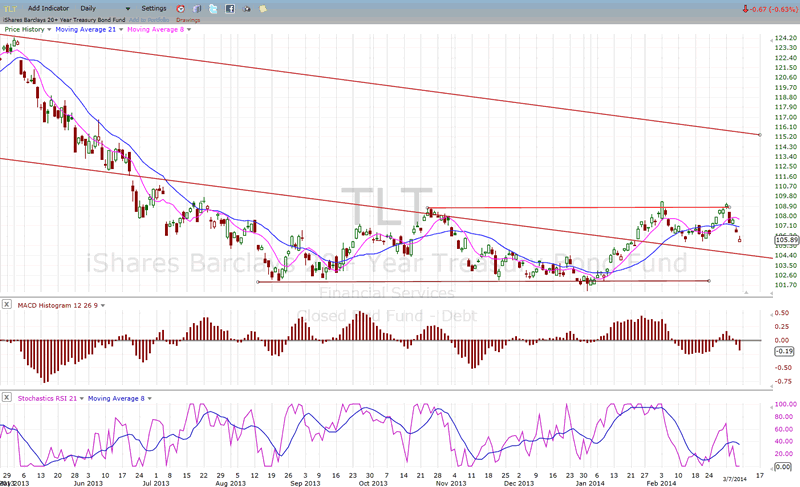Click the 105.89 current price label
The width and height of the screenshot is (800, 487).
tap(786, 240)
